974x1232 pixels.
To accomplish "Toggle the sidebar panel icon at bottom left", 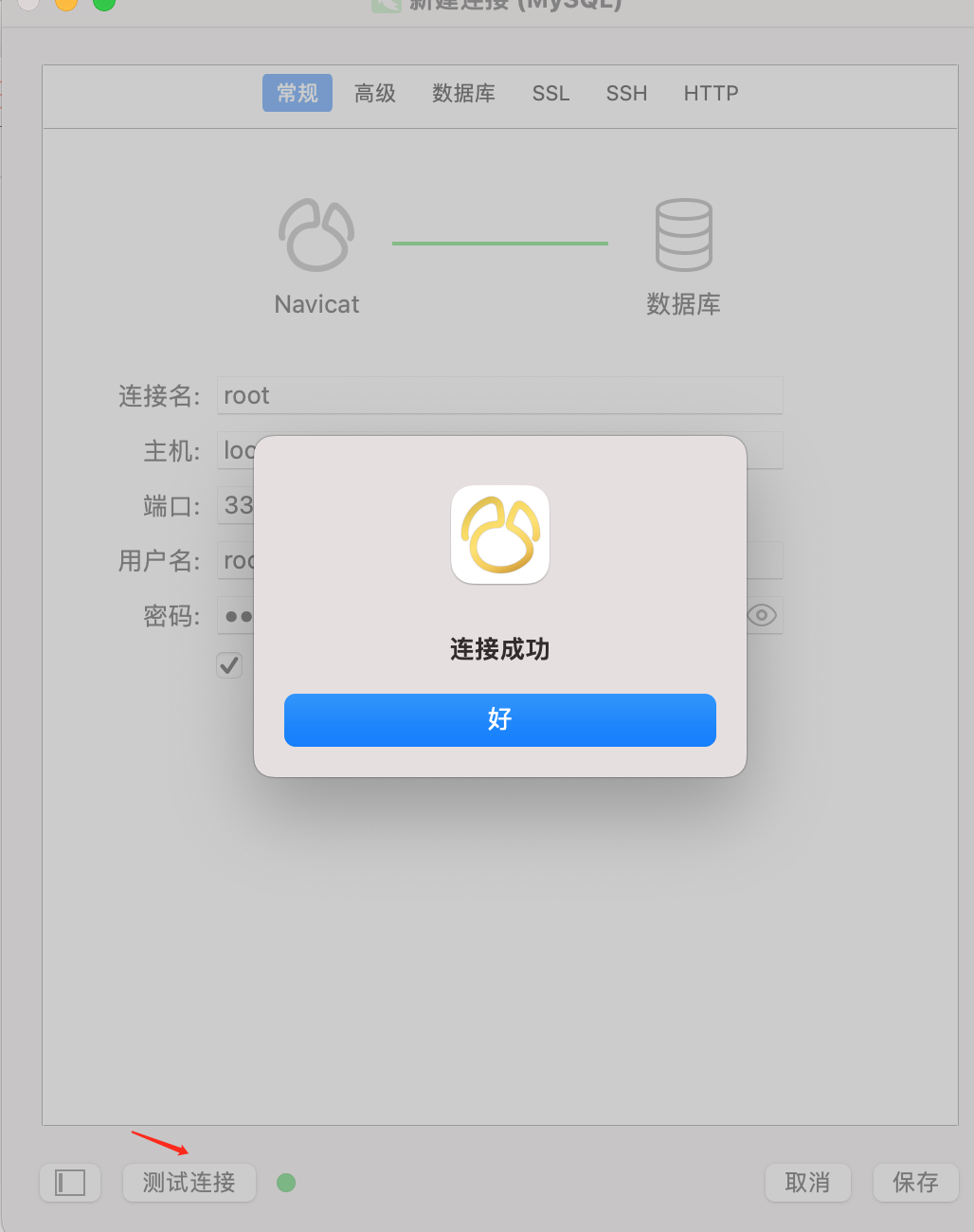I will point(70,1182).
